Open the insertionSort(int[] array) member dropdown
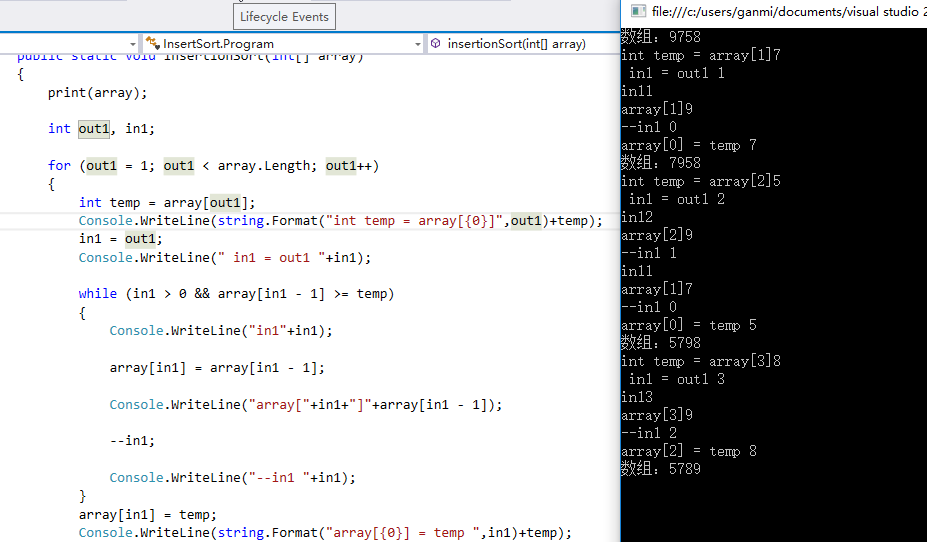The height and width of the screenshot is (542, 927). (523, 44)
